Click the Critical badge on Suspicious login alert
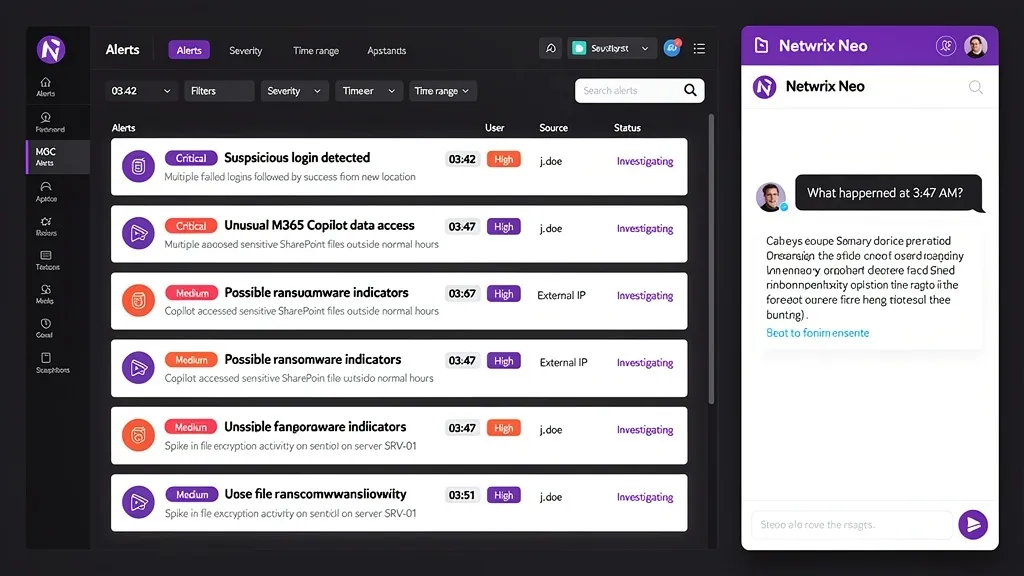The image size is (1024, 576). (x=191, y=158)
